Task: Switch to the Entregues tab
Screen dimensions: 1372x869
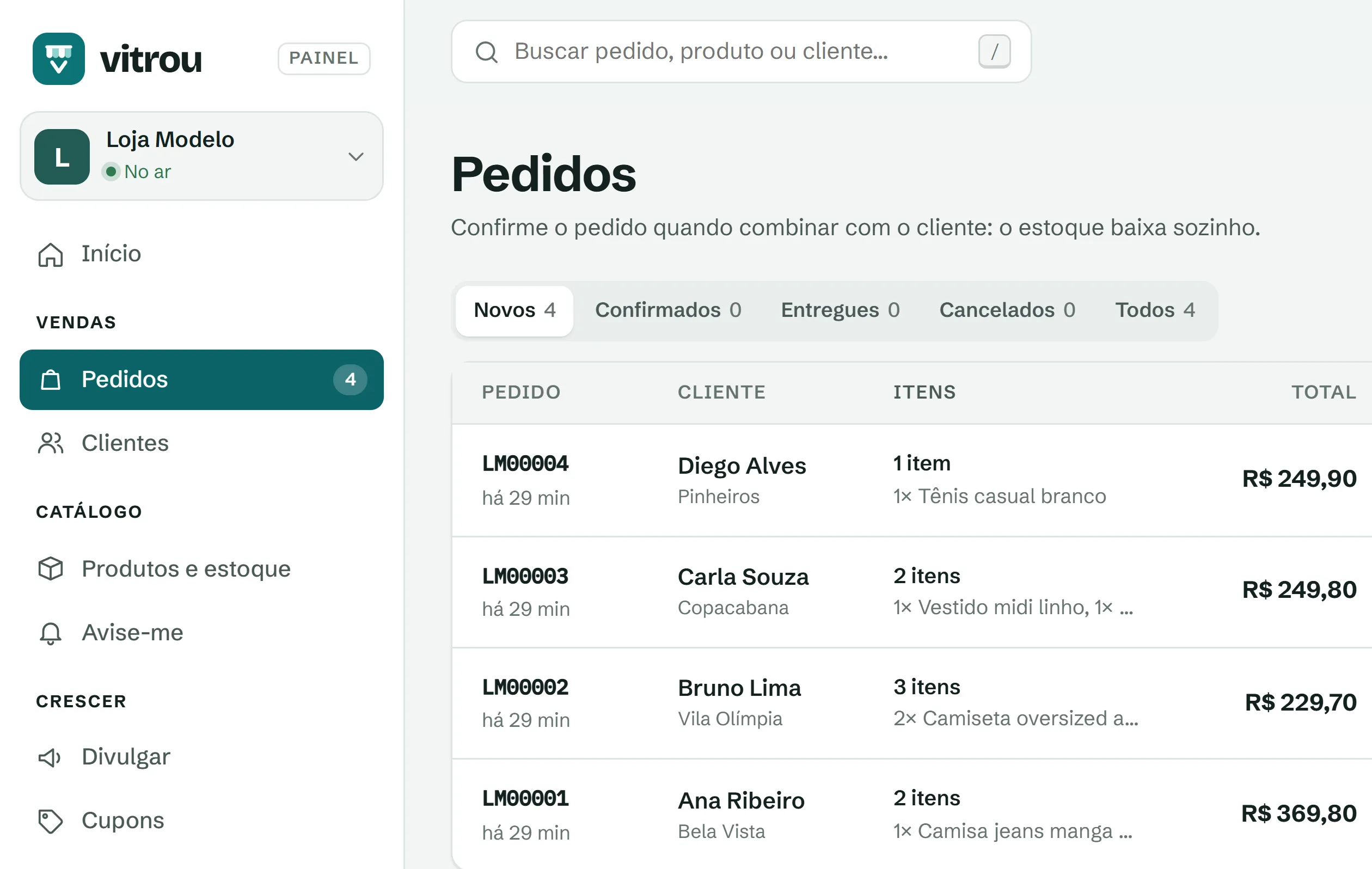Action: [x=841, y=310]
